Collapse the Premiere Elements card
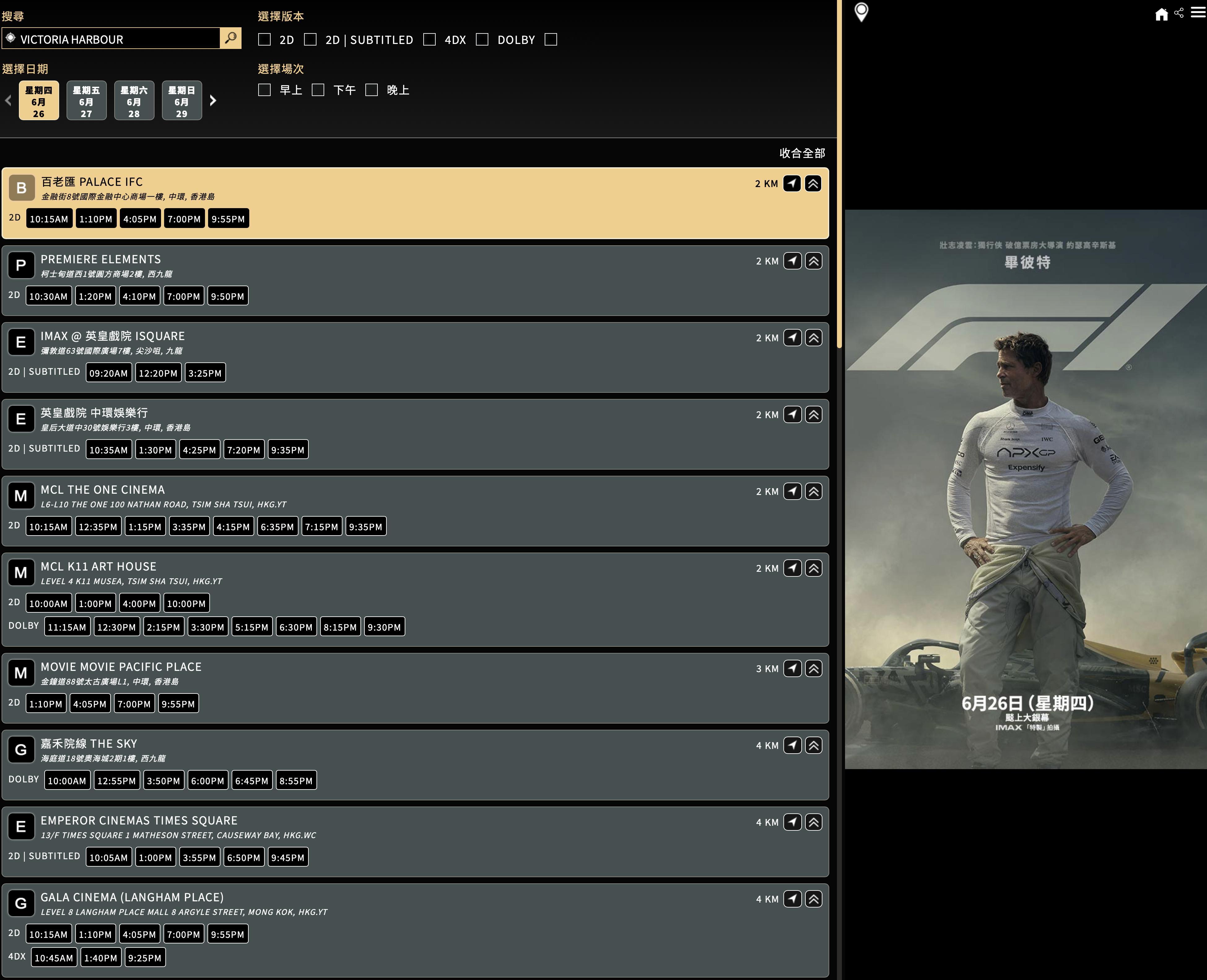This screenshot has height=980, width=1207. [x=814, y=261]
